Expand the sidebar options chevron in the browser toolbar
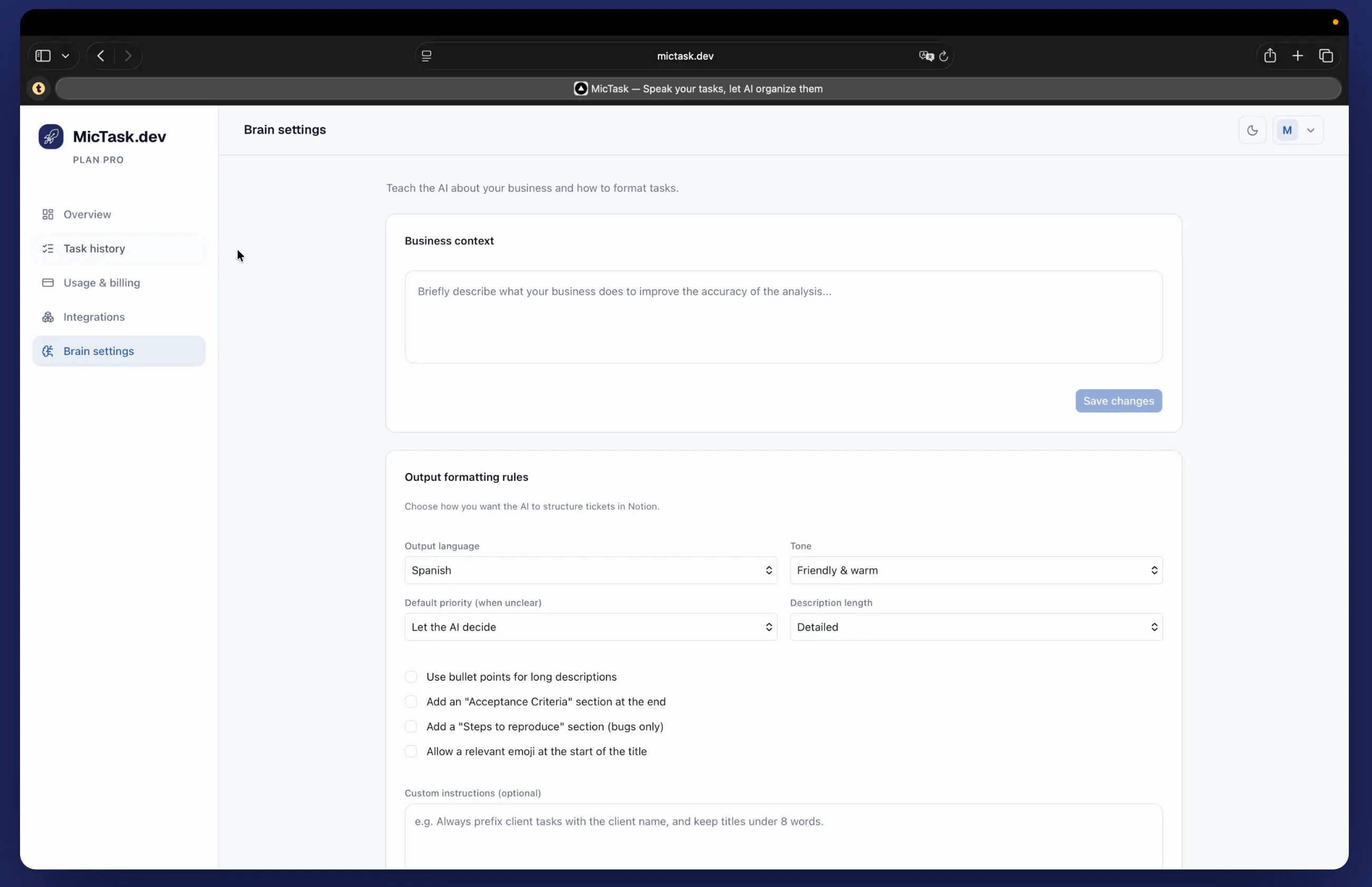This screenshot has height=887, width=1372. pos(65,56)
